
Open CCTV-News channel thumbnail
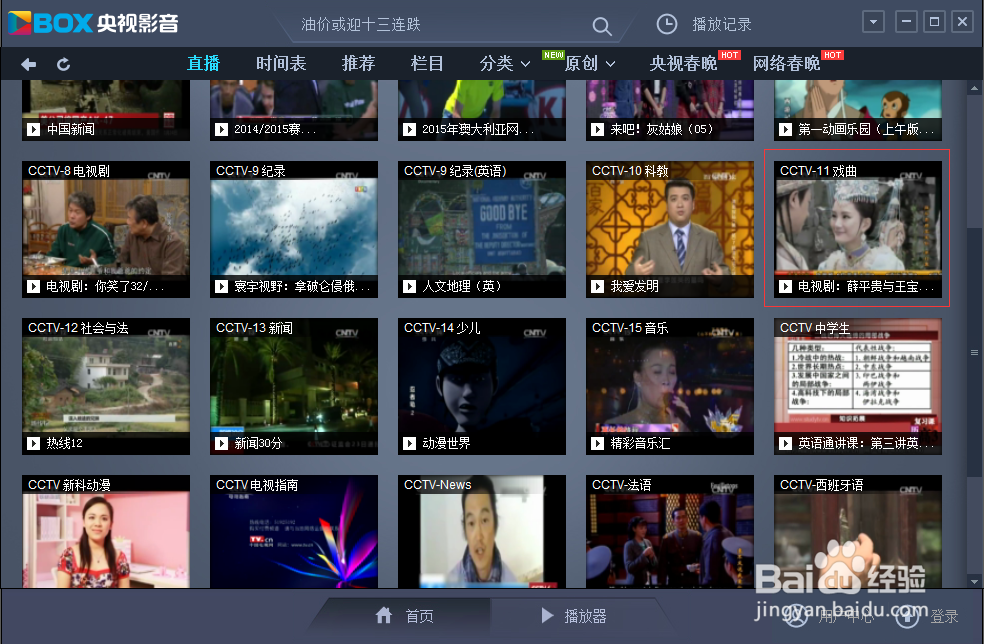pos(482,532)
